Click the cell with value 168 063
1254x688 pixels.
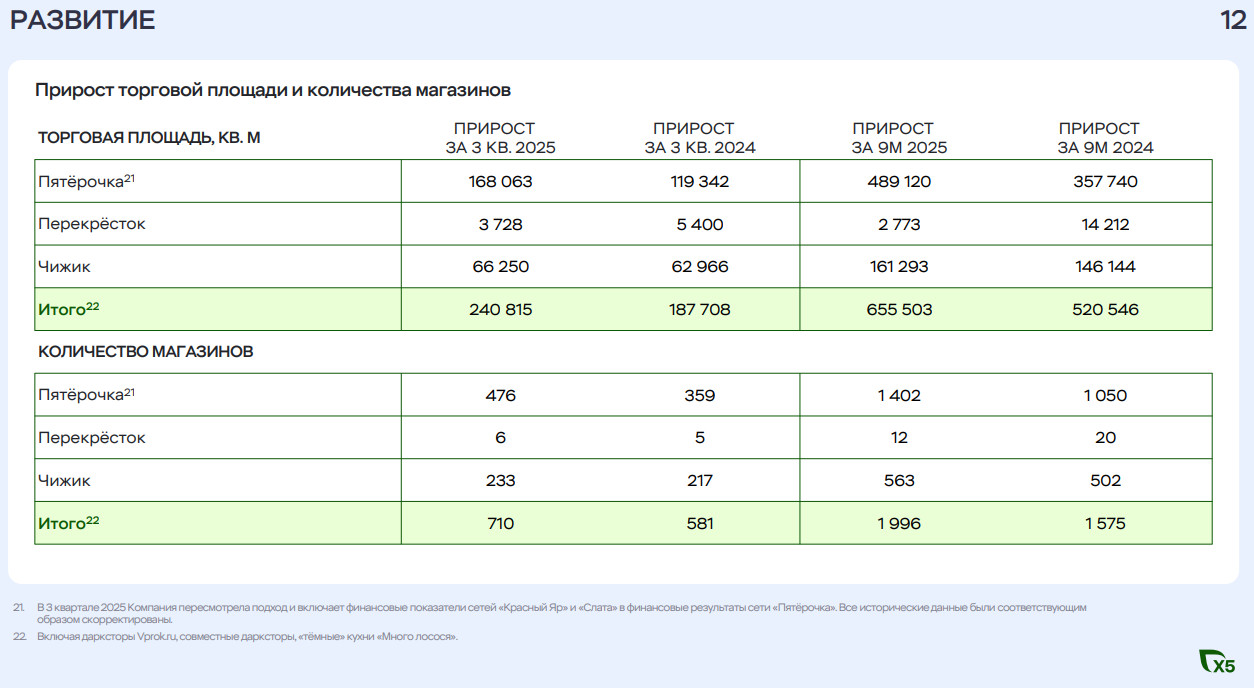[x=500, y=182]
